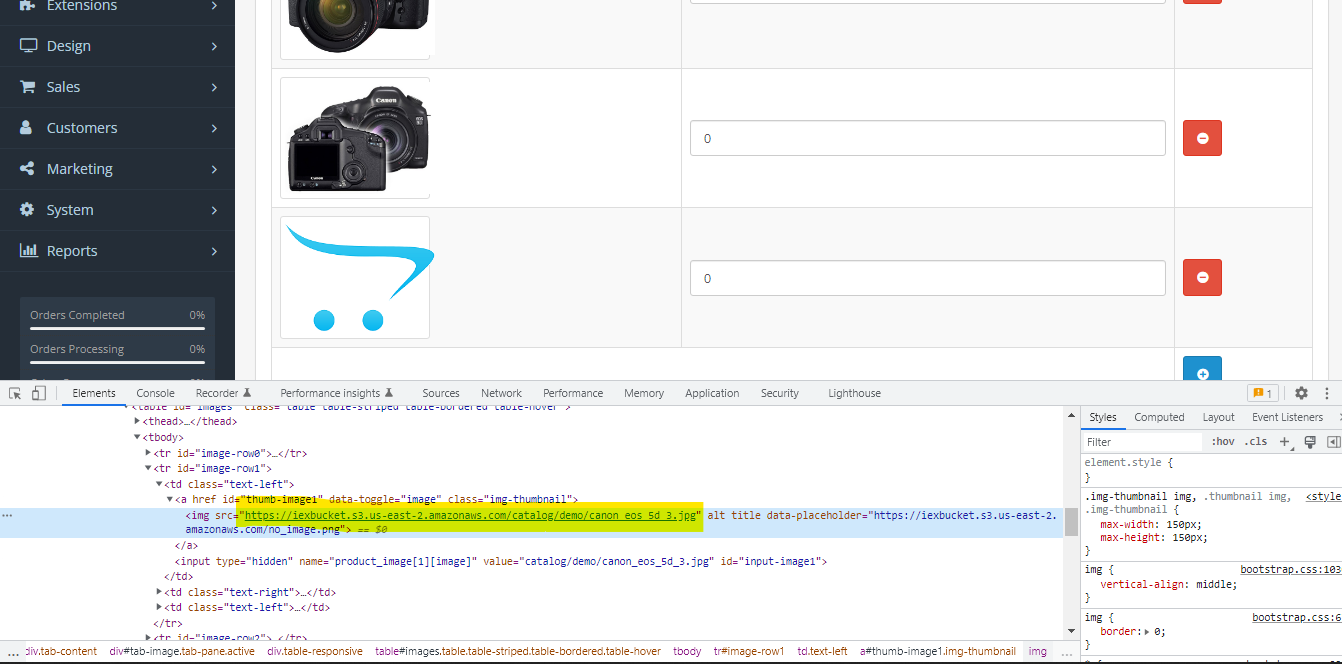Image resolution: width=1342 pixels, height=664 pixels.
Task: Expand the Customers sidebar menu
Action: click(x=214, y=128)
